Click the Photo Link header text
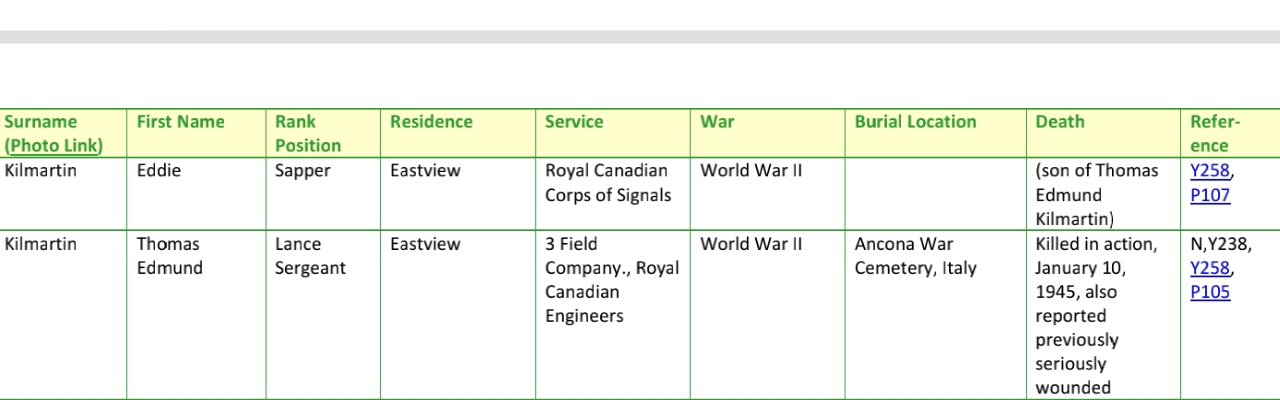 pos(54,146)
